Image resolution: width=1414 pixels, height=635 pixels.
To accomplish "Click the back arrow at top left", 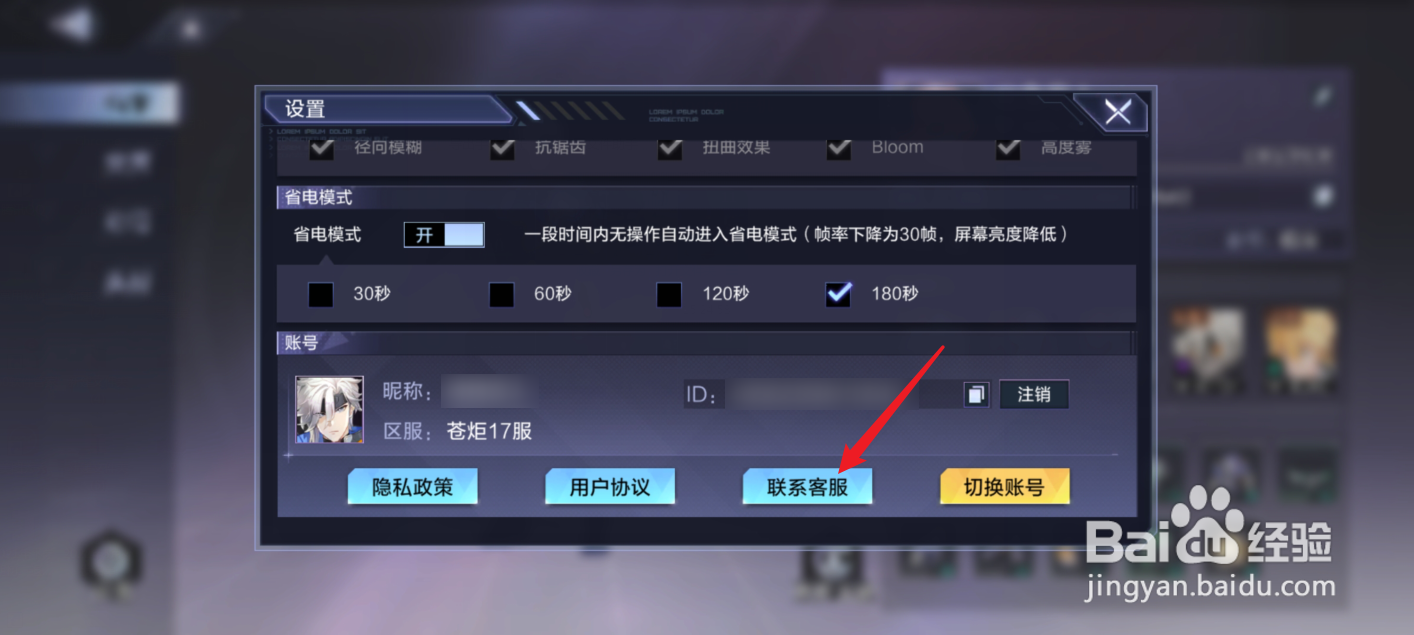I will [73, 24].
